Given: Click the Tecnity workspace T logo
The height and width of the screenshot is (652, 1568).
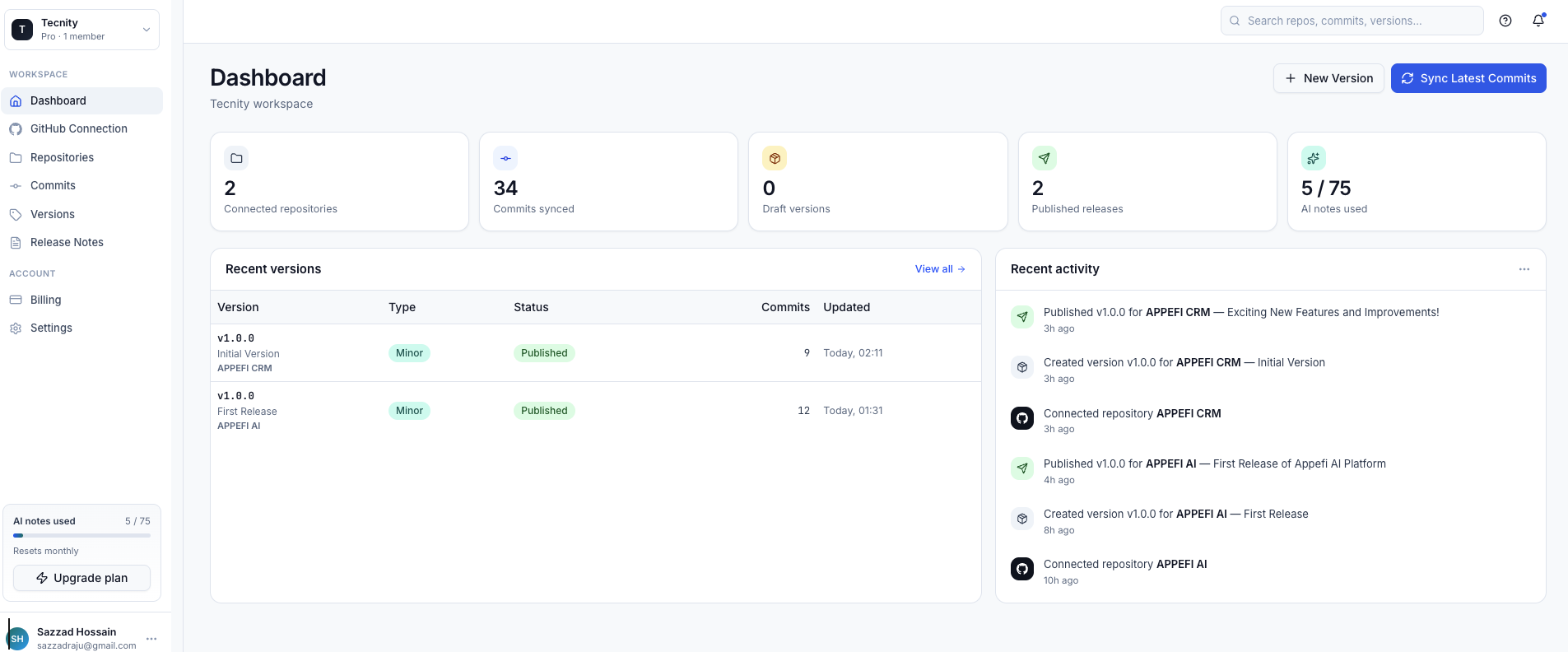Looking at the screenshot, I should click(x=22, y=30).
